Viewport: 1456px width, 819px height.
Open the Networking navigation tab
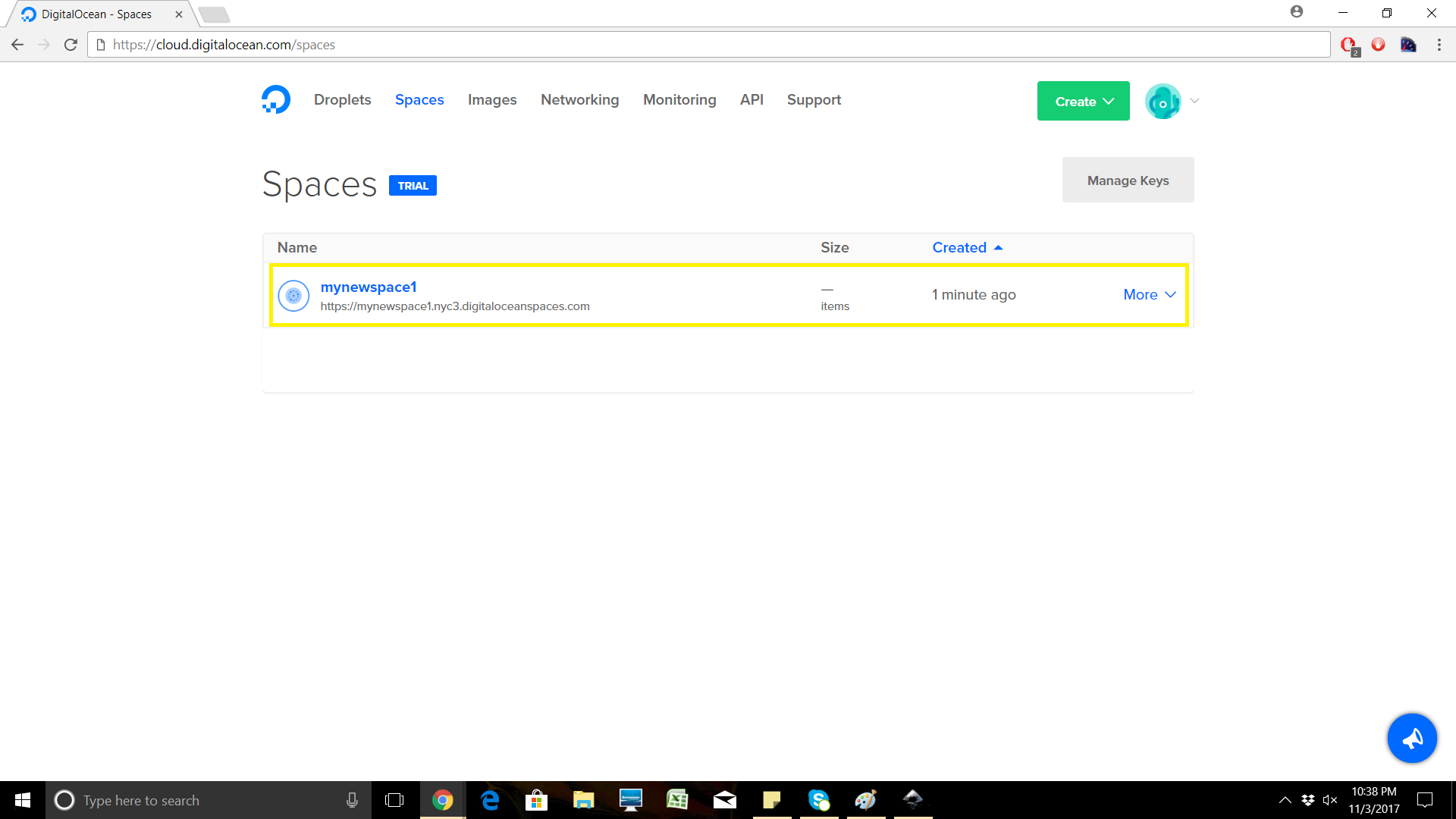click(x=579, y=100)
